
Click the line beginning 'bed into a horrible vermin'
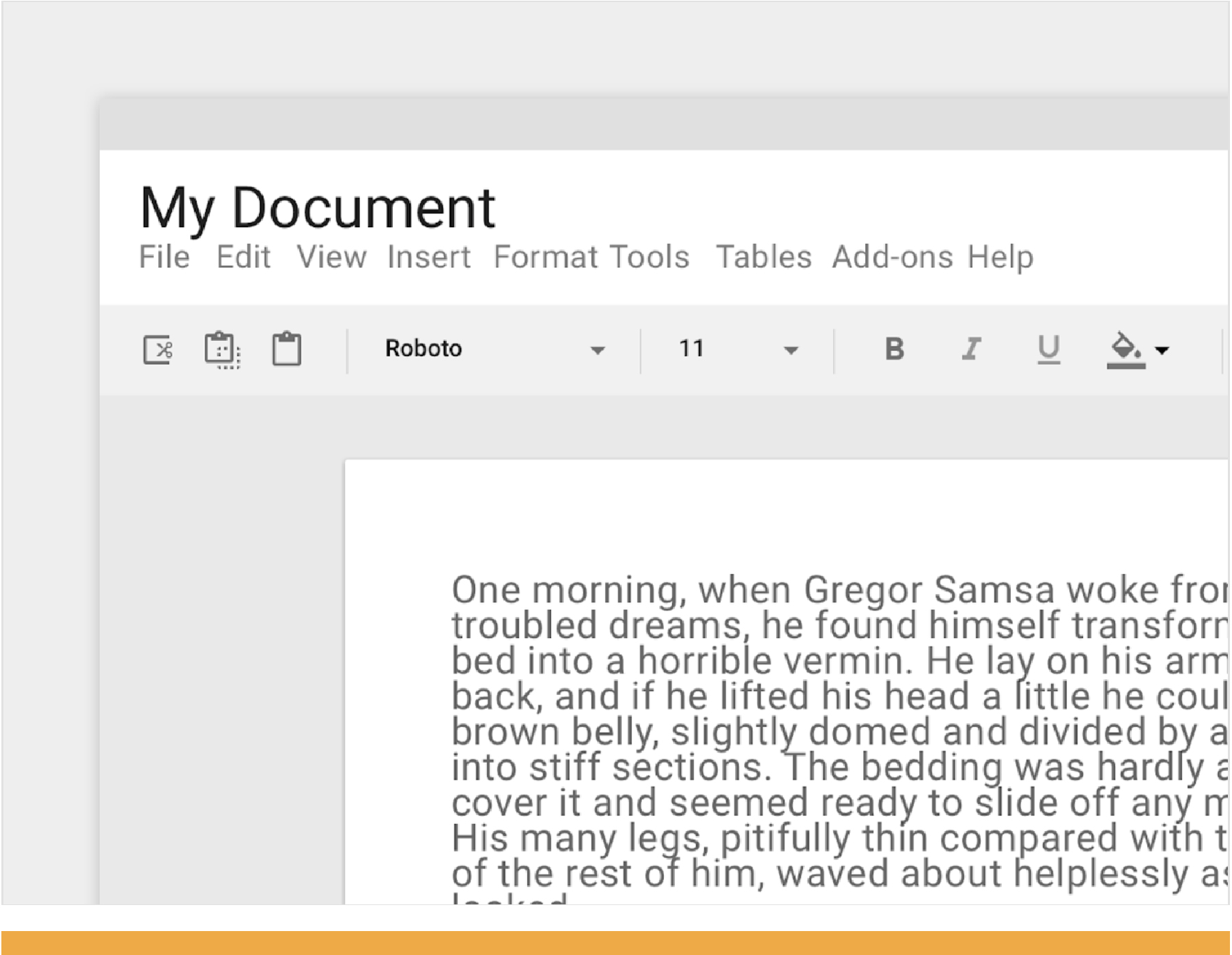pyautogui.click(x=840, y=661)
